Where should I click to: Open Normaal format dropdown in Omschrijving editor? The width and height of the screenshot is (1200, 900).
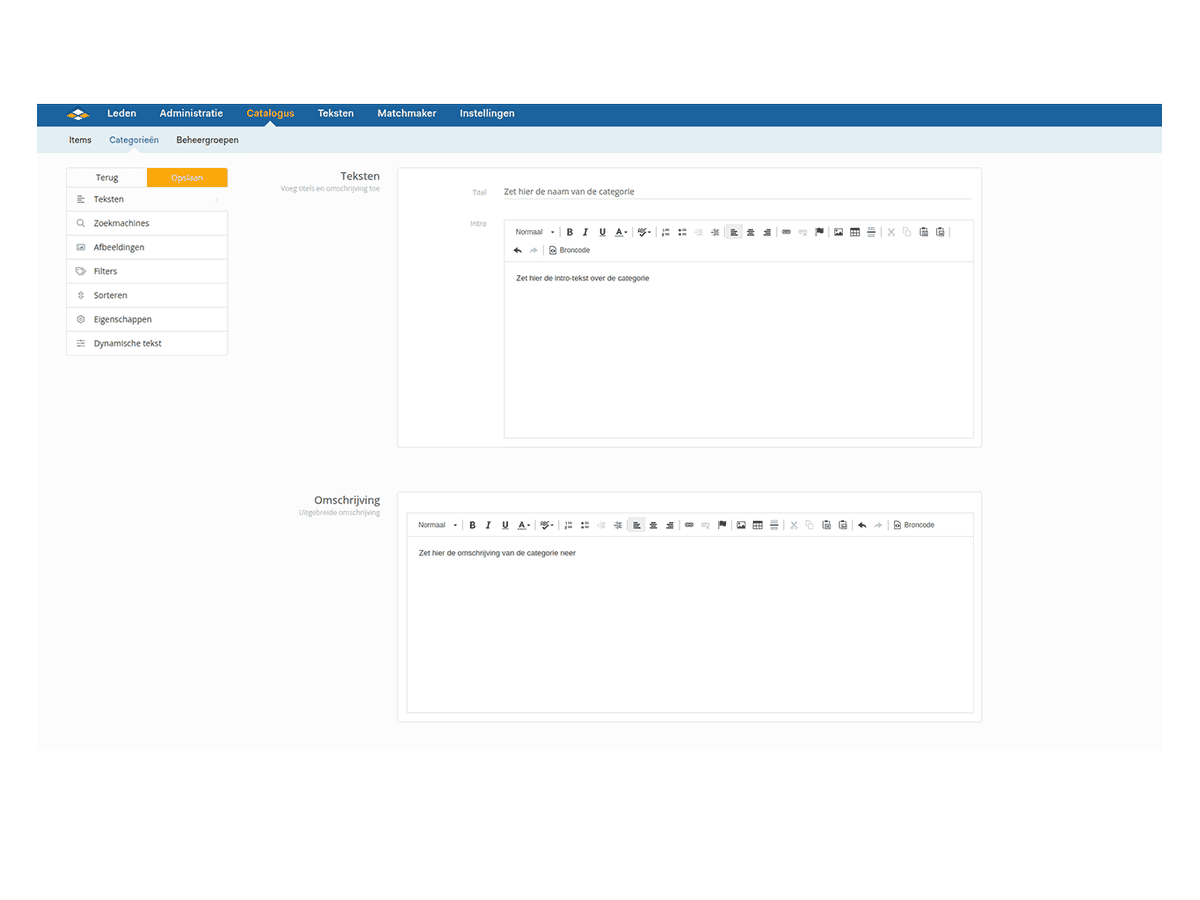point(438,525)
